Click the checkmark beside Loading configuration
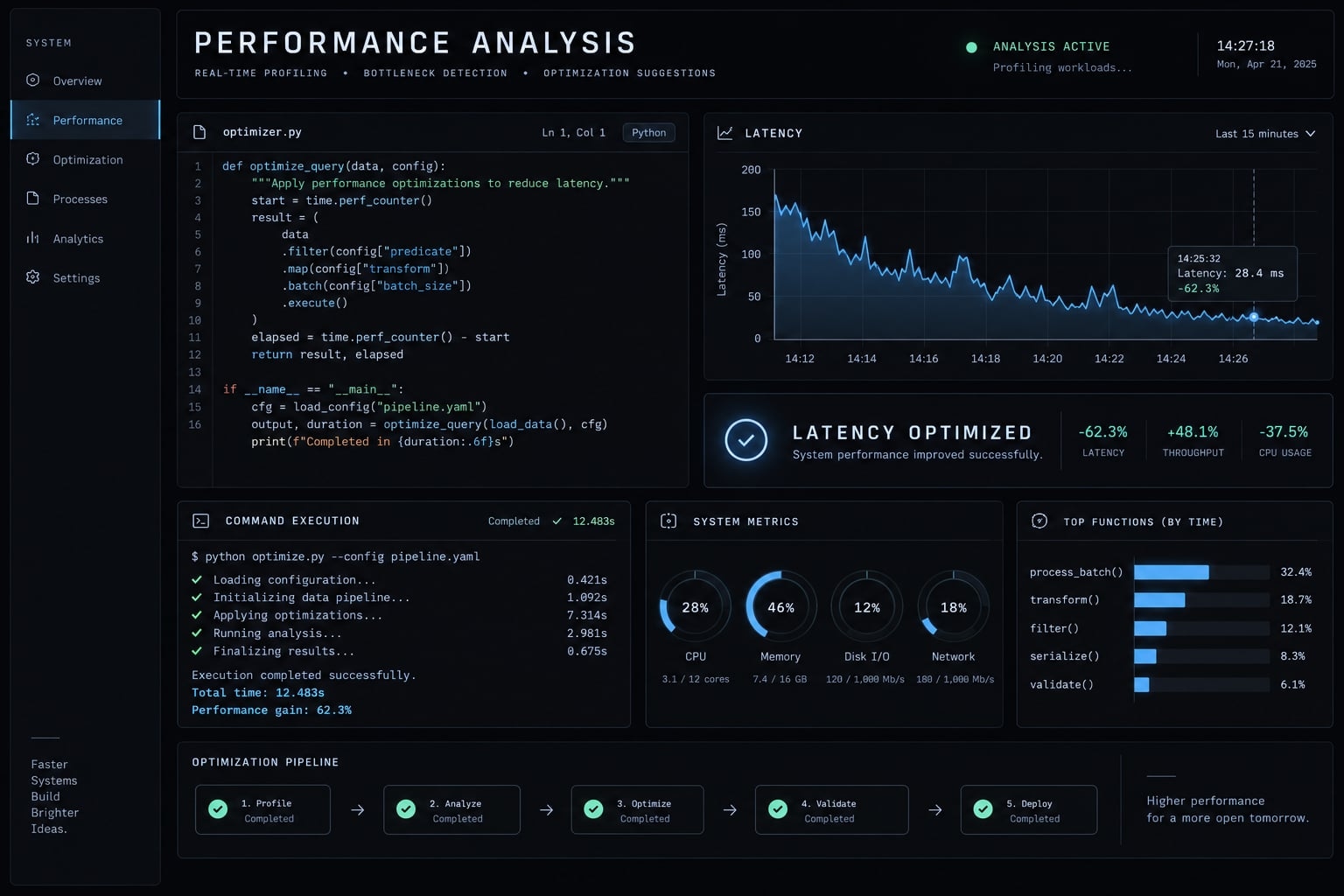The width and height of the screenshot is (1344, 896). click(197, 579)
